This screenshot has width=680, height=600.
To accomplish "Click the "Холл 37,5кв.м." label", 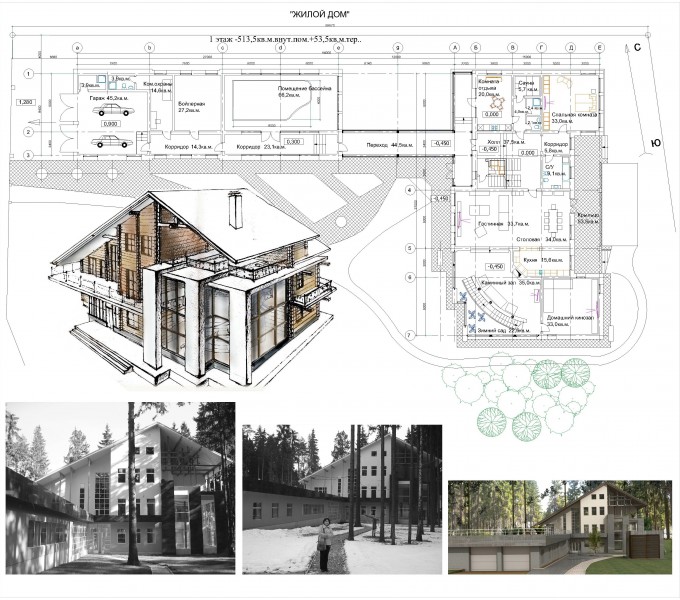I will pyautogui.click(x=507, y=142).
